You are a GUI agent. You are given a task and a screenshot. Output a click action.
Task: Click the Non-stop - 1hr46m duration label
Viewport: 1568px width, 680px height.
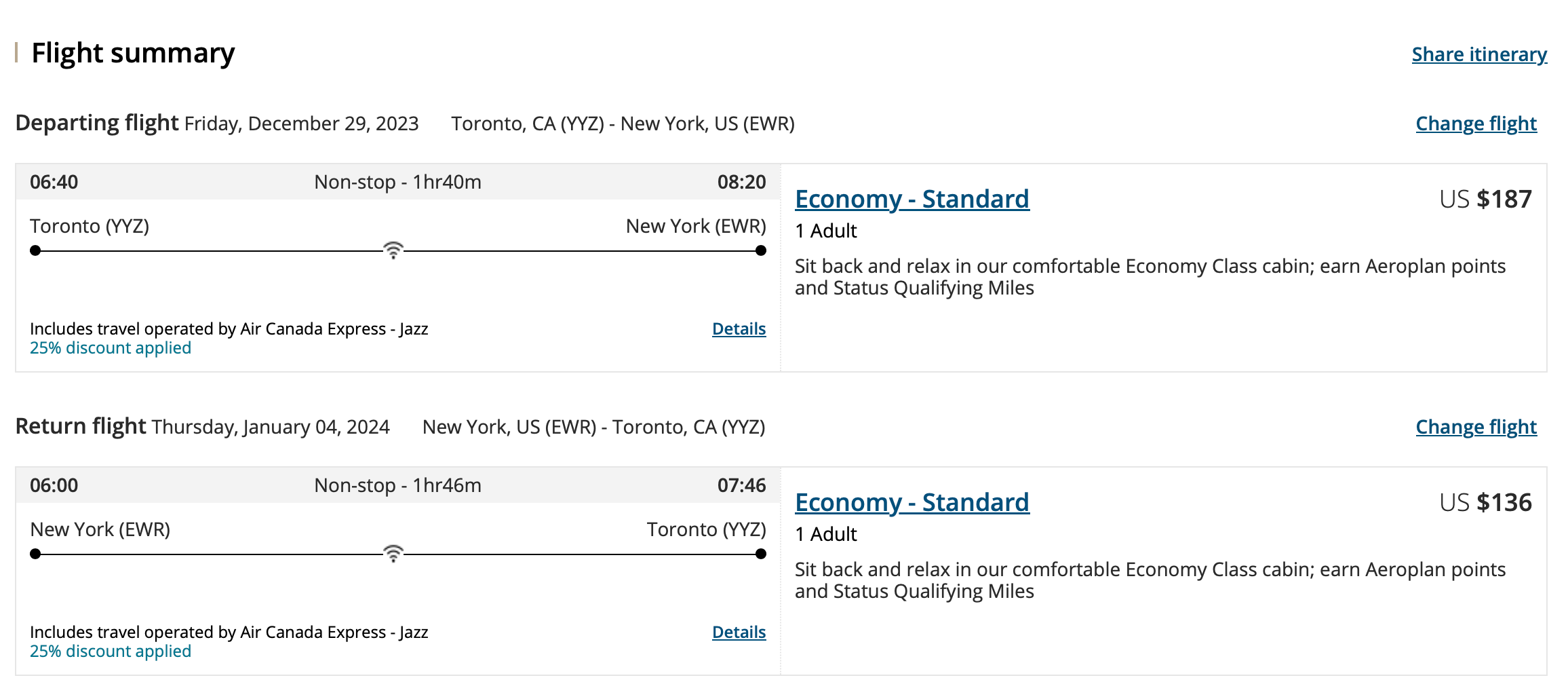click(397, 485)
